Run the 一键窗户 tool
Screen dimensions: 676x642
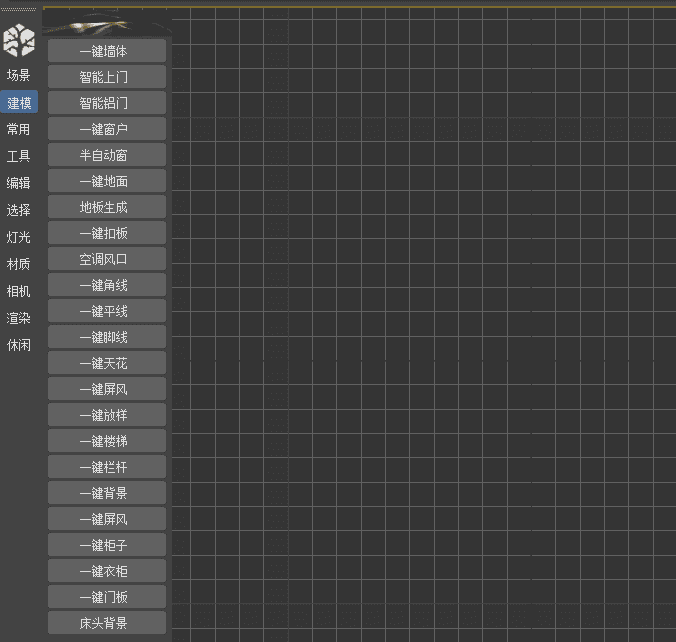(106, 129)
